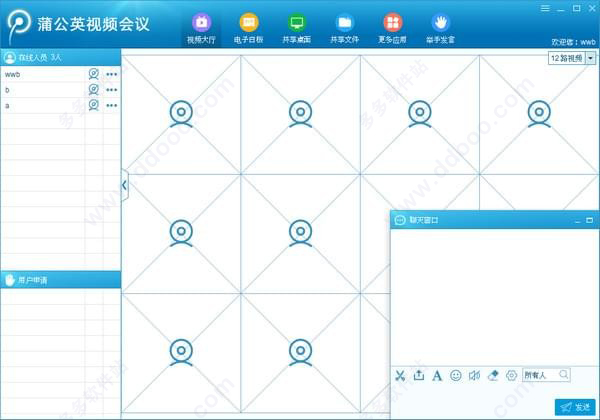Click webcam icon in third-row first video cell
Viewport: 600px width, 420px height.
point(181,352)
